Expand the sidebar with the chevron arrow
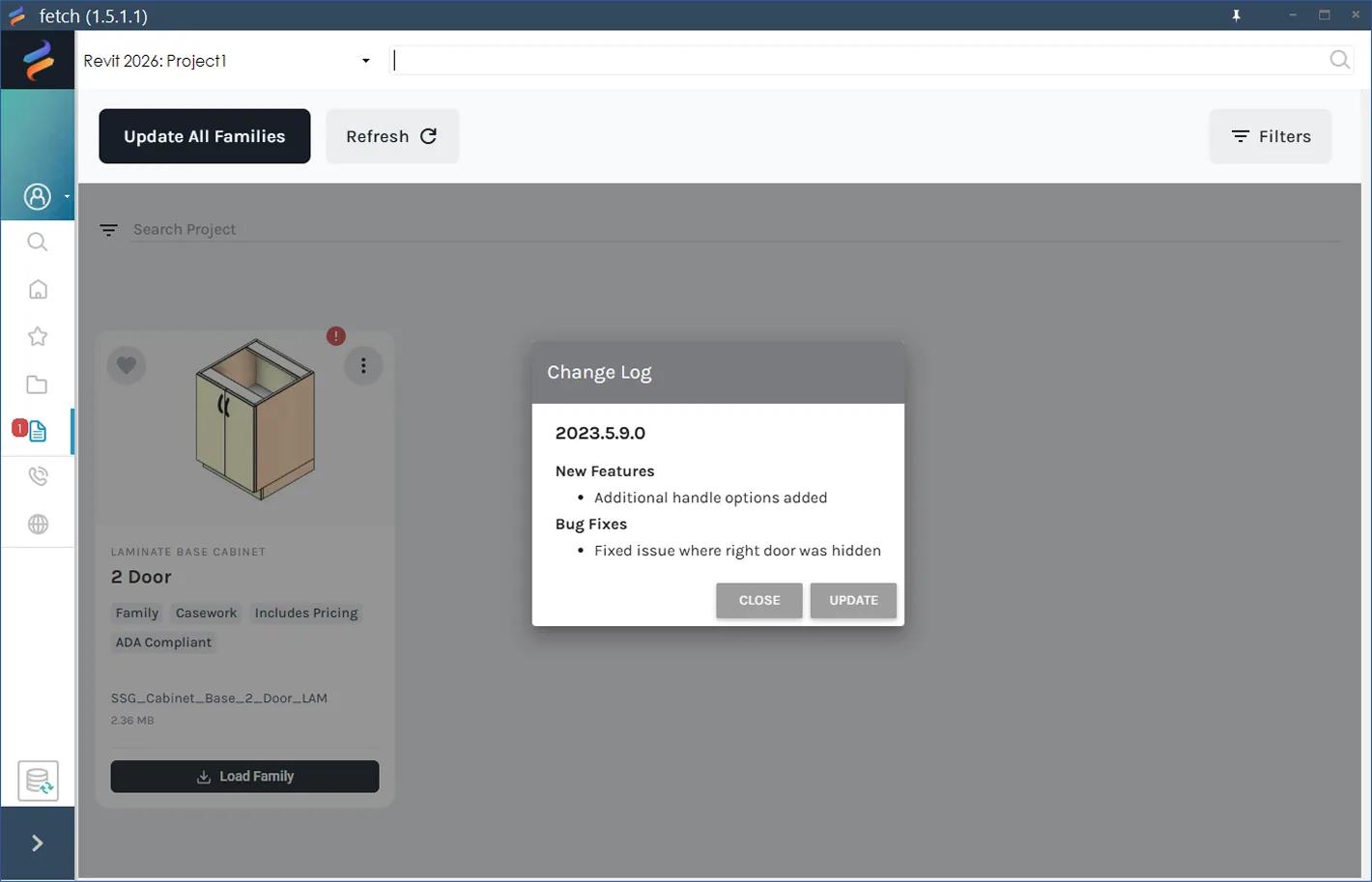Image resolution: width=1372 pixels, height=882 pixels. 38,843
